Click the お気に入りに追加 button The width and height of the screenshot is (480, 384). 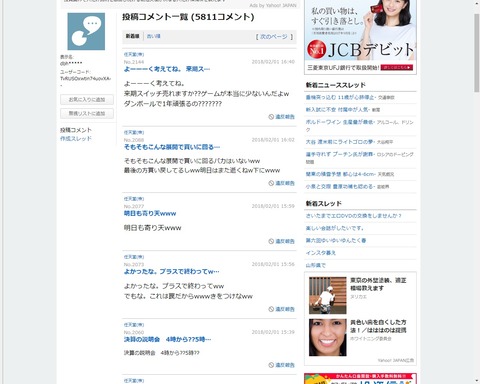[x=87, y=99]
